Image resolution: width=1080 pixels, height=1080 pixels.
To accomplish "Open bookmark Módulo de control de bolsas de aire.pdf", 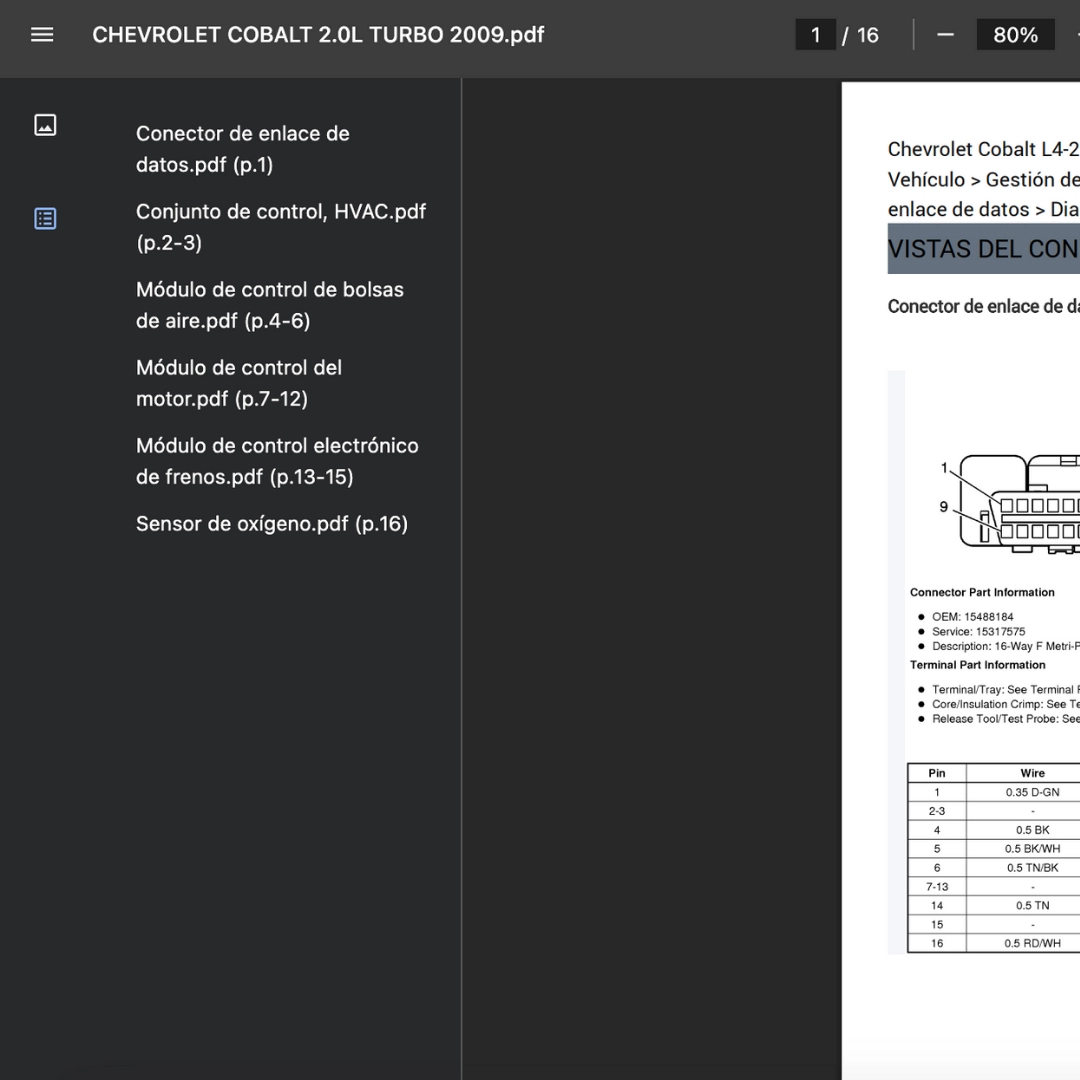I will [x=269, y=304].
